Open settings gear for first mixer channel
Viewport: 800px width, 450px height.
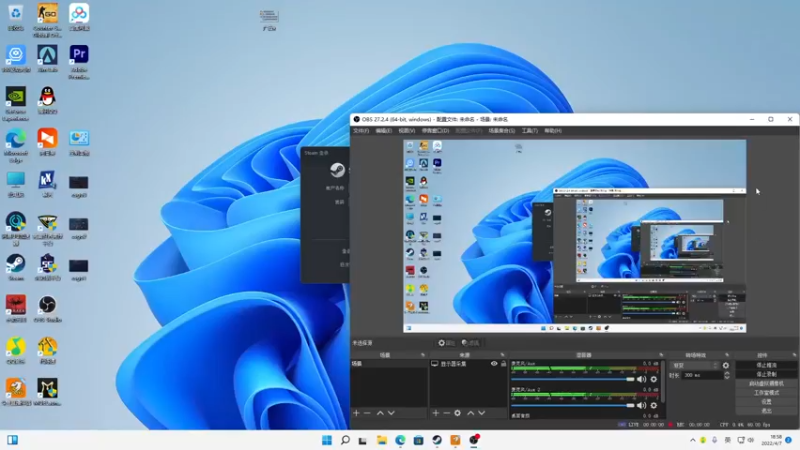tap(654, 379)
